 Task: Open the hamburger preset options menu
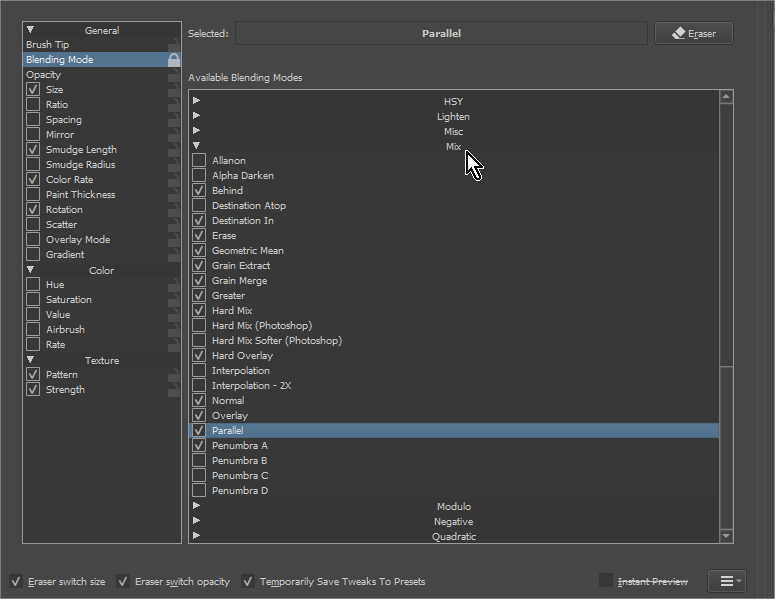pyautogui.click(x=727, y=581)
